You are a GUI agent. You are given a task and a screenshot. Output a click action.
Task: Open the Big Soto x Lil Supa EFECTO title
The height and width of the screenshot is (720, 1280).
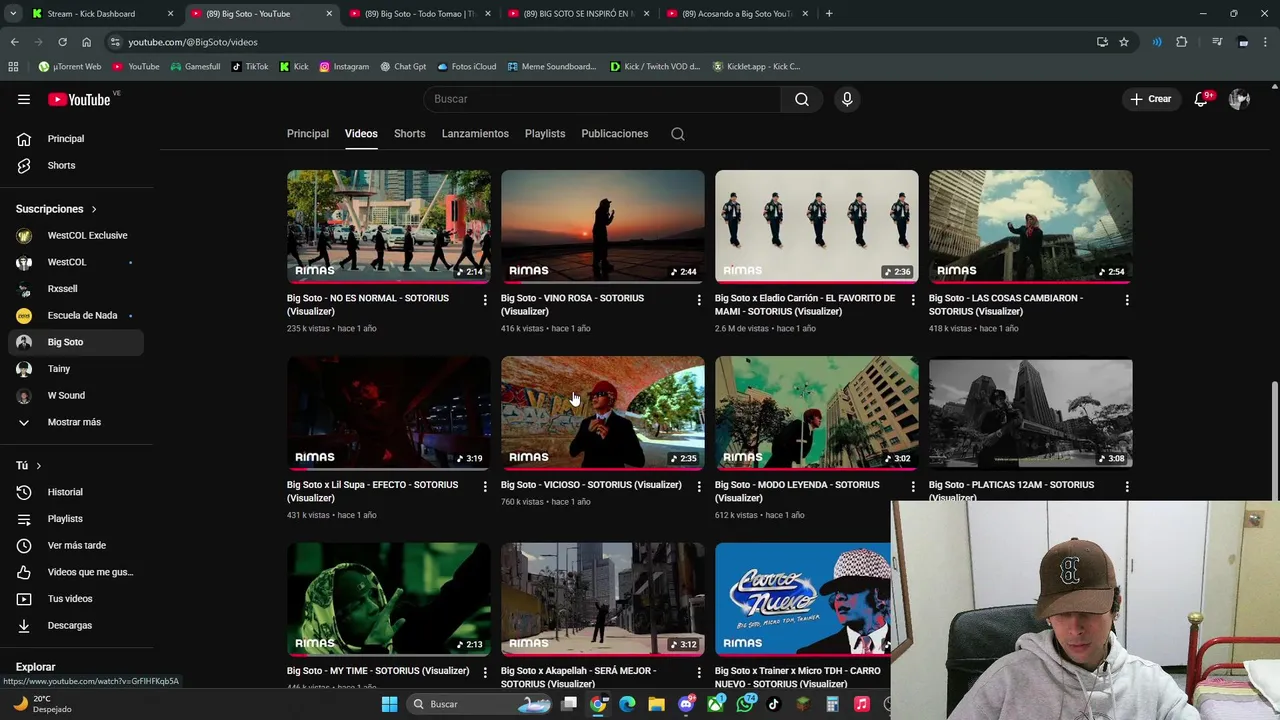tap(373, 491)
